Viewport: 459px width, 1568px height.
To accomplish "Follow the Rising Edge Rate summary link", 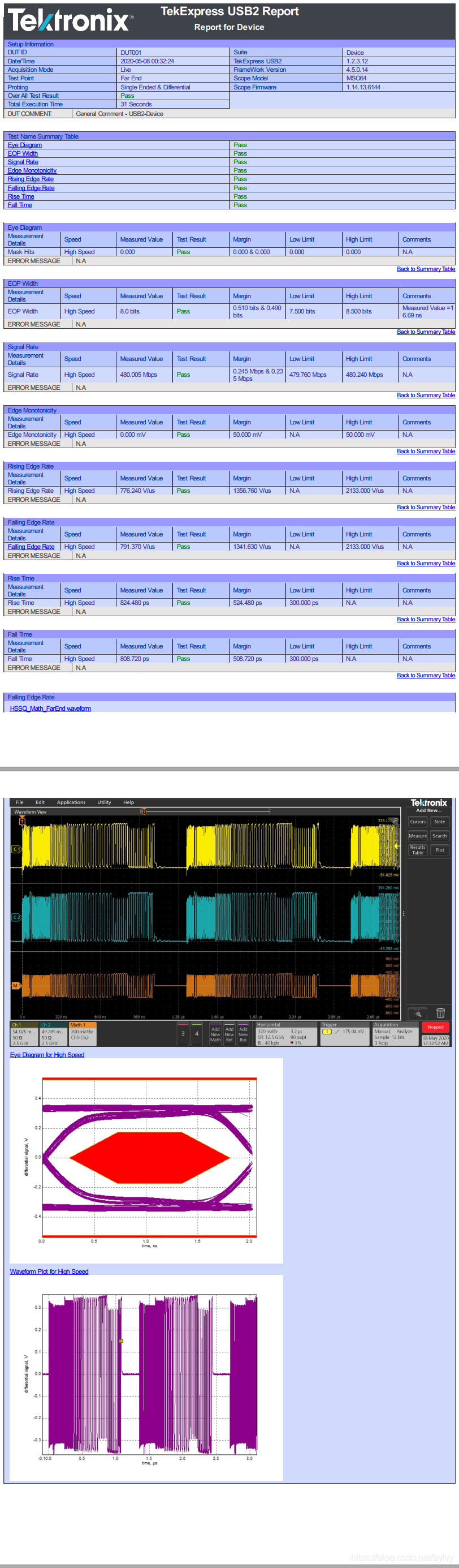I will tap(31, 179).
